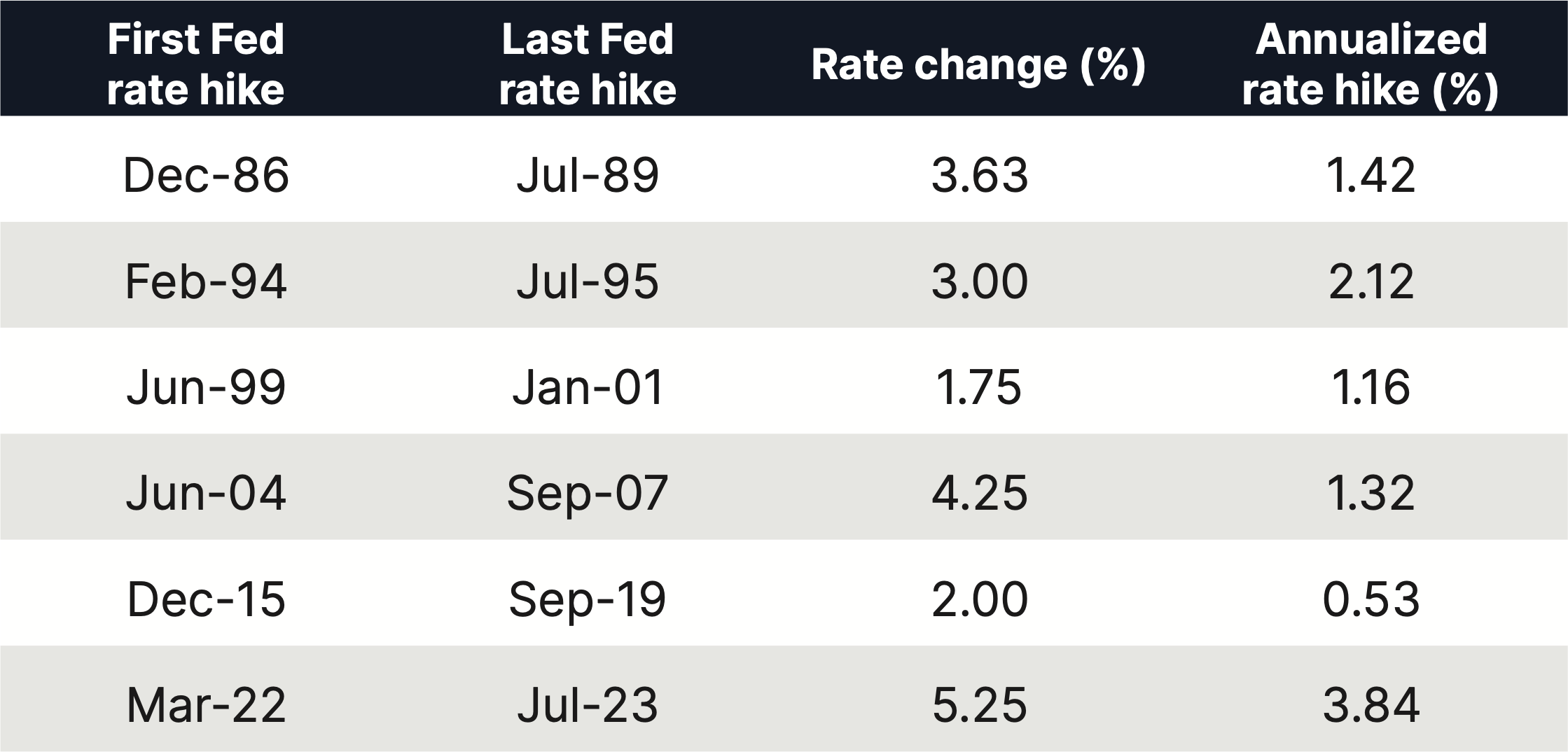
Task: Click the Feb-94 cell
Action: [x=206, y=281]
